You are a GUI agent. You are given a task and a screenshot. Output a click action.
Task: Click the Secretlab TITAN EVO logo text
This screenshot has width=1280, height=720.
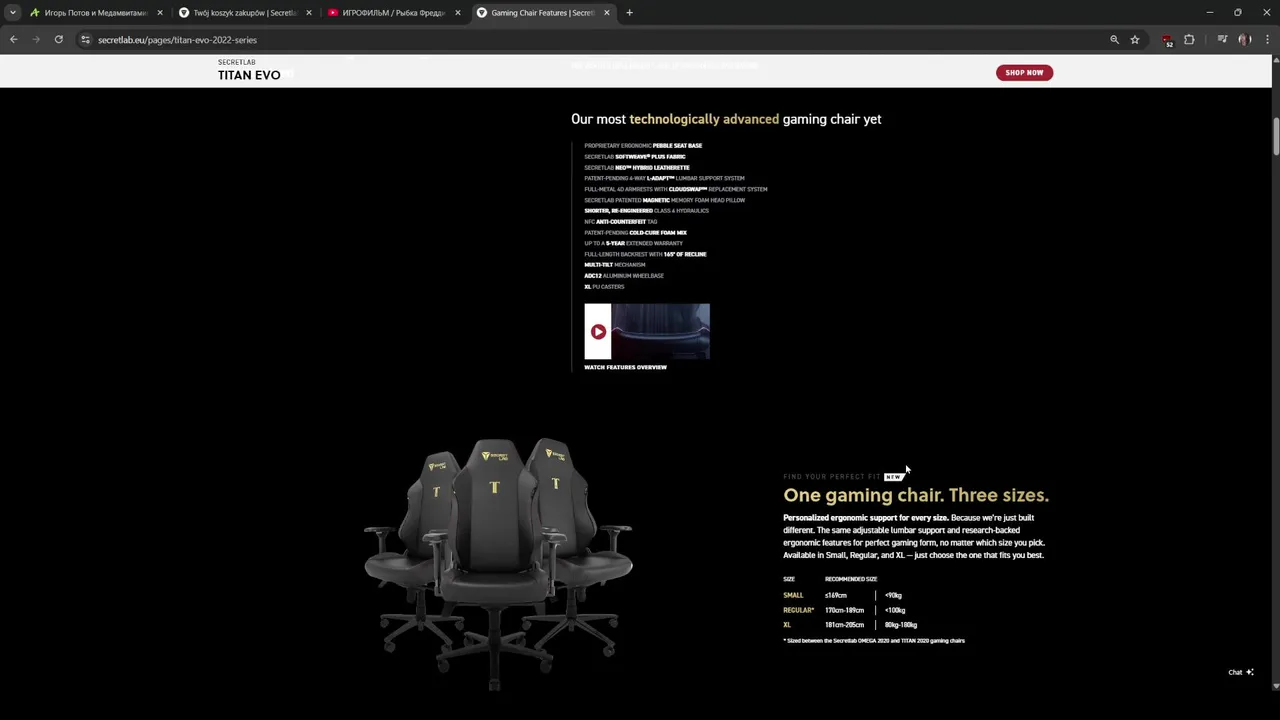point(249,70)
